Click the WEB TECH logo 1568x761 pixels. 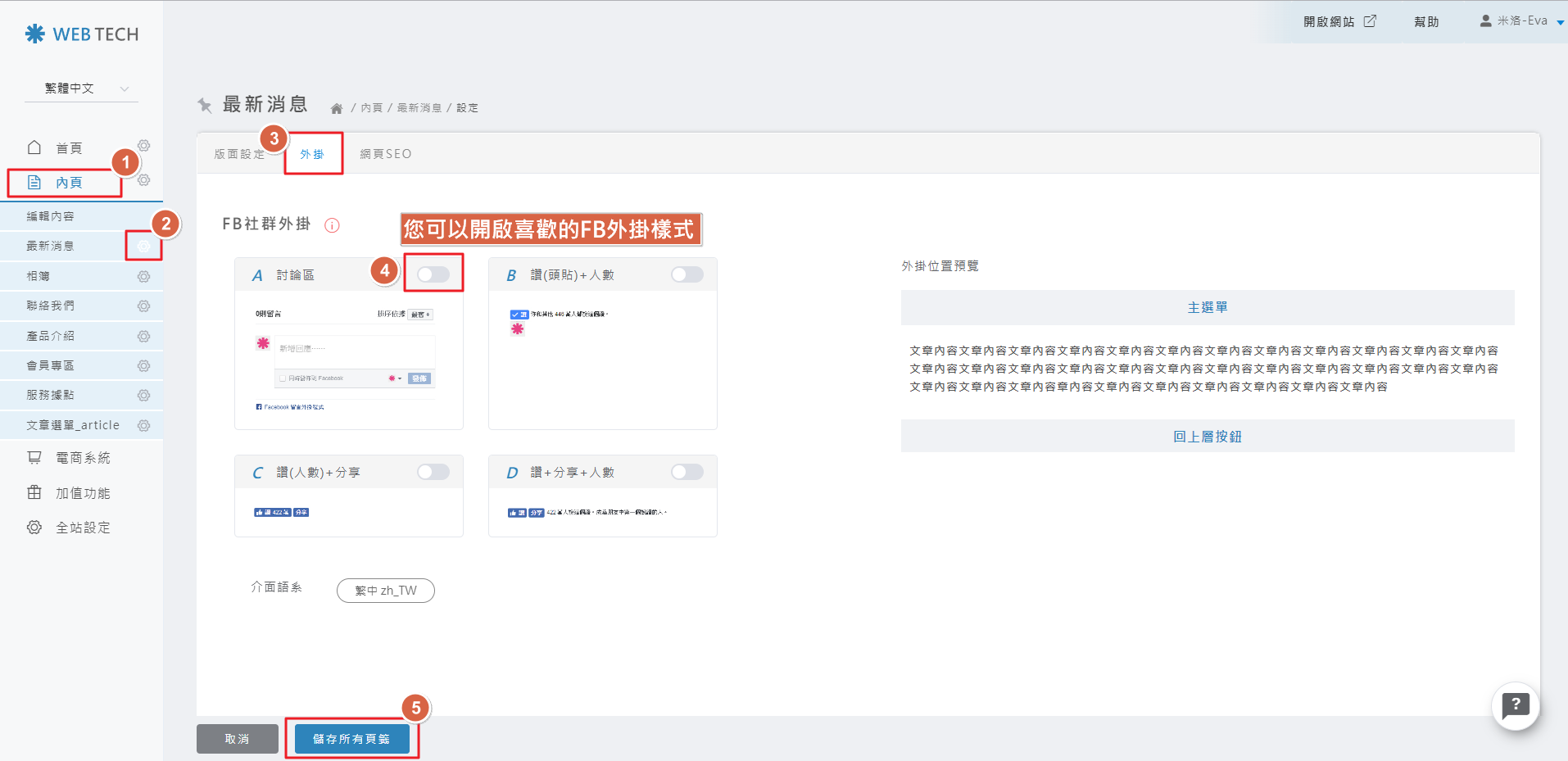(82, 34)
